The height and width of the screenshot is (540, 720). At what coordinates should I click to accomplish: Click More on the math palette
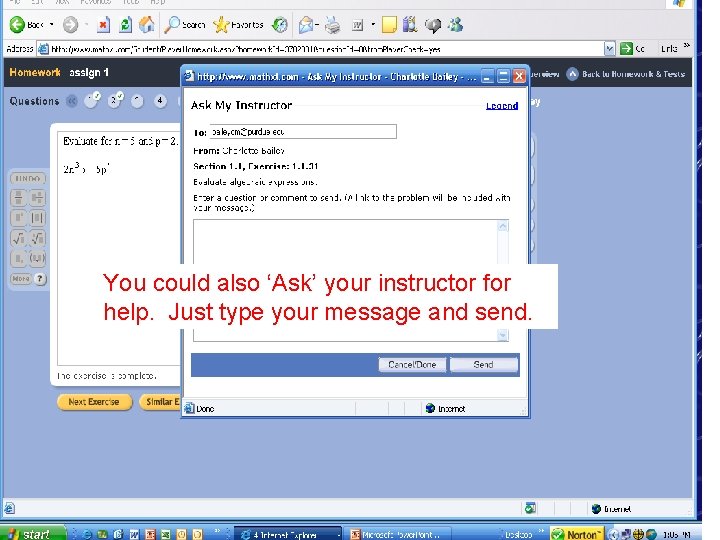point(21,279)
